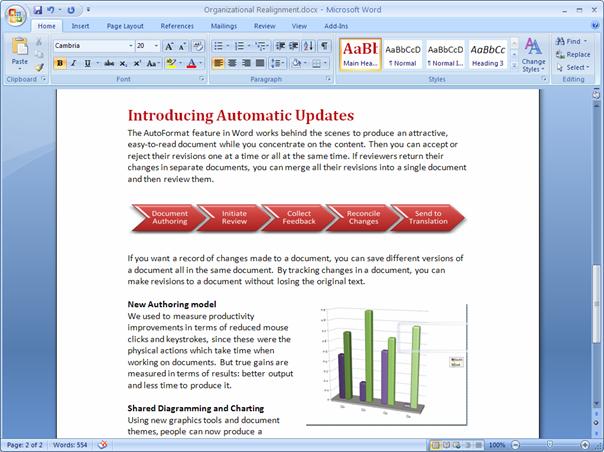Click the Paste icon
Image resolution: width=604 pixels, height=452 pixels.
coord(19,50)
